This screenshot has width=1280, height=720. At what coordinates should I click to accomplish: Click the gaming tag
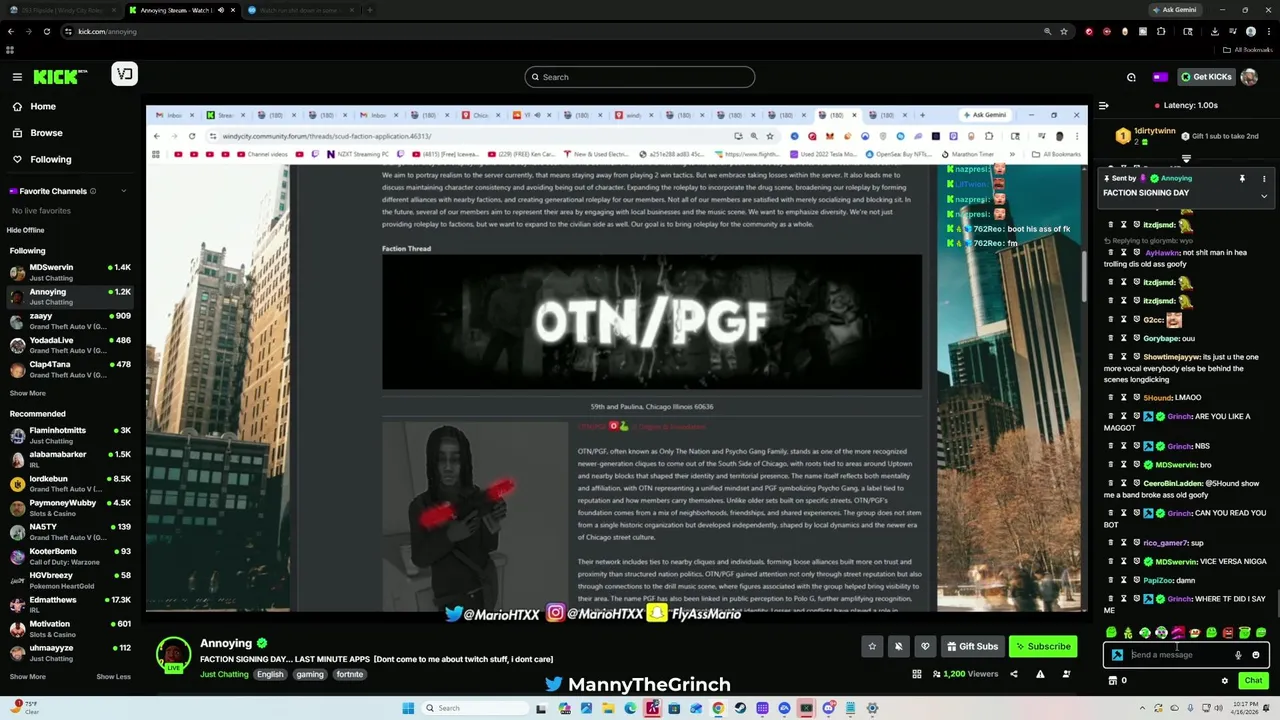coord(310,674)
